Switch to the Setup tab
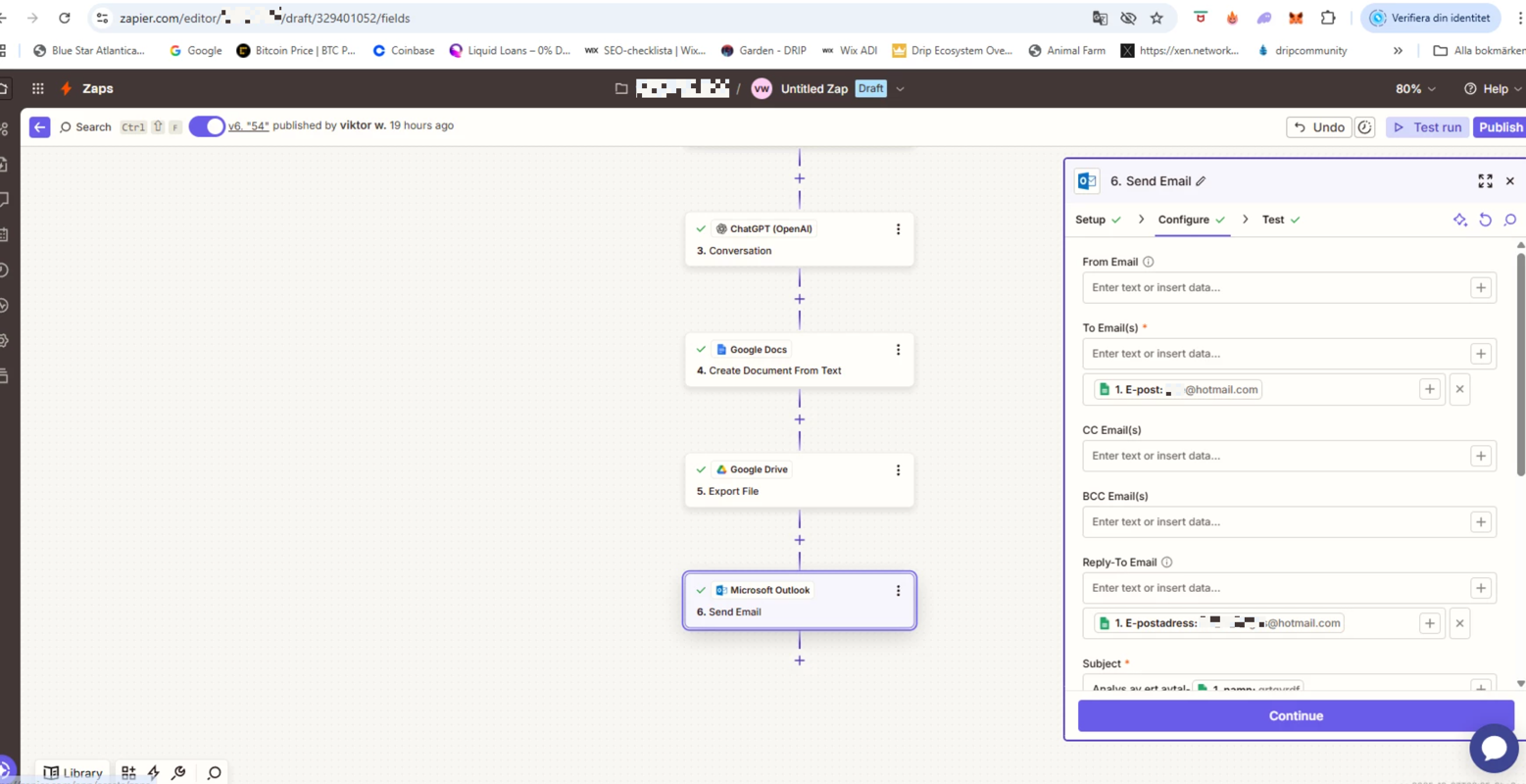The image size is (1526, 784). (x=1090, y=220)
